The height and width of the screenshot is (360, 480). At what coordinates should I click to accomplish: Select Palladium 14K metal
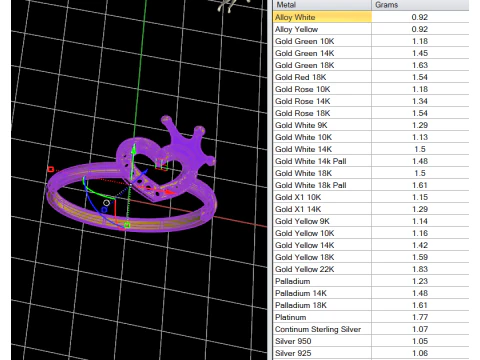pos(322,293)
